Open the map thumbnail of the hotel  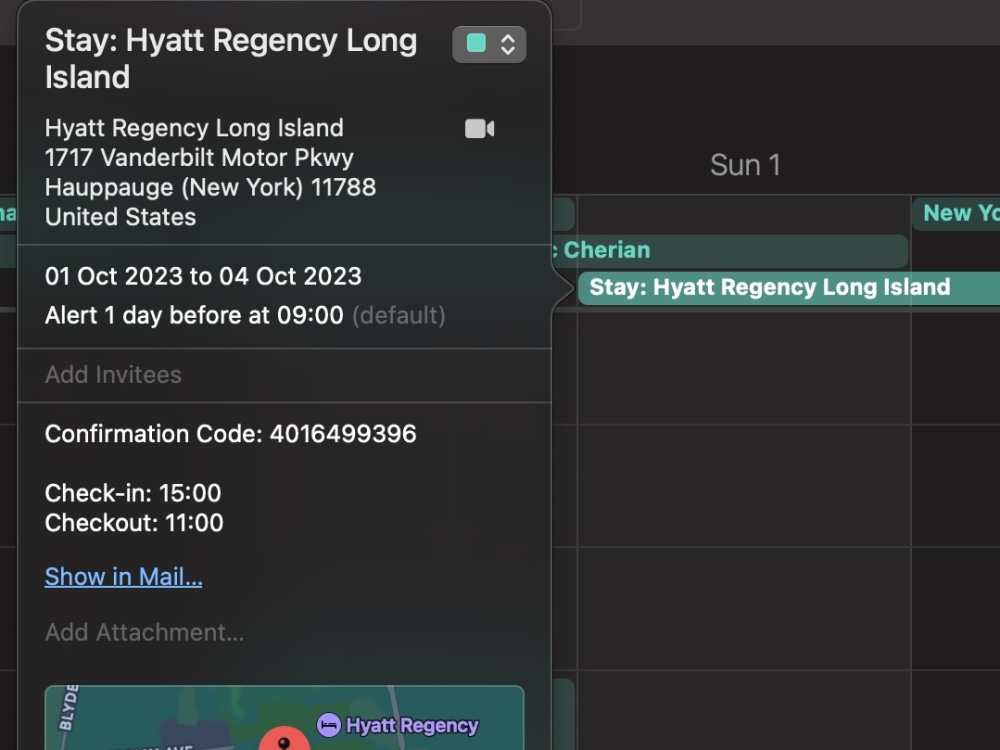[284, 717]
